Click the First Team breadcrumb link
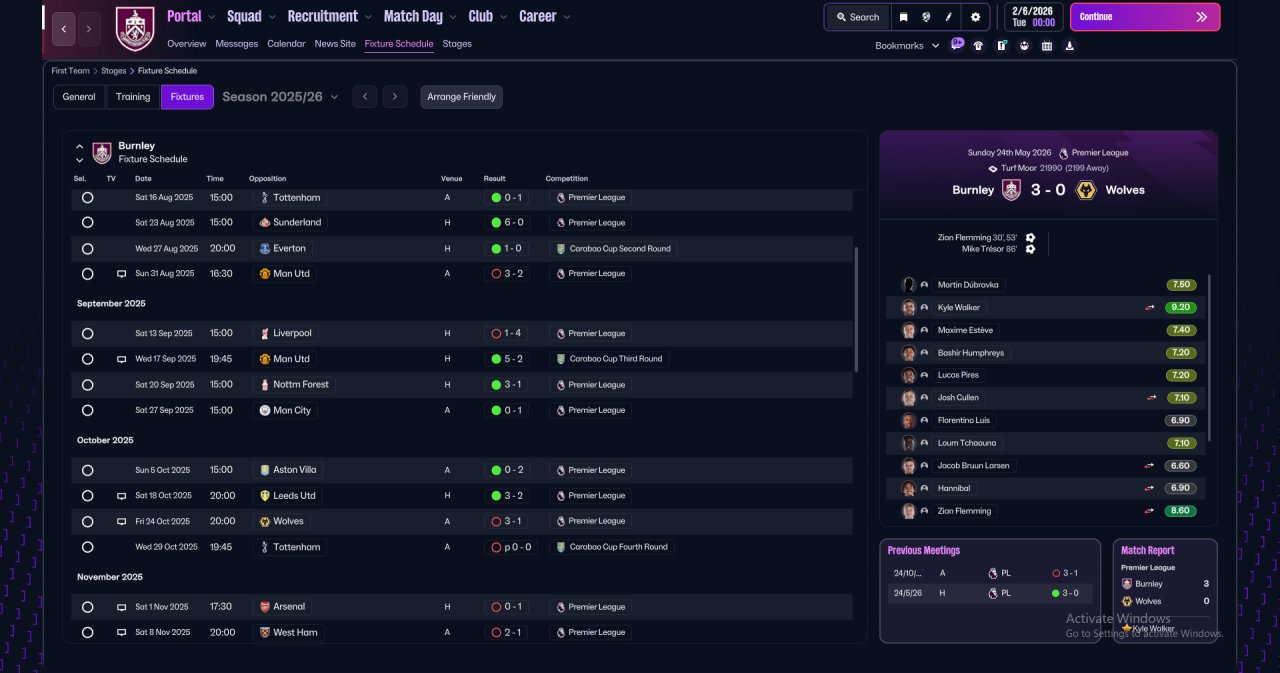The height and width of the screenshot is (673, 1280). [71, 71]
